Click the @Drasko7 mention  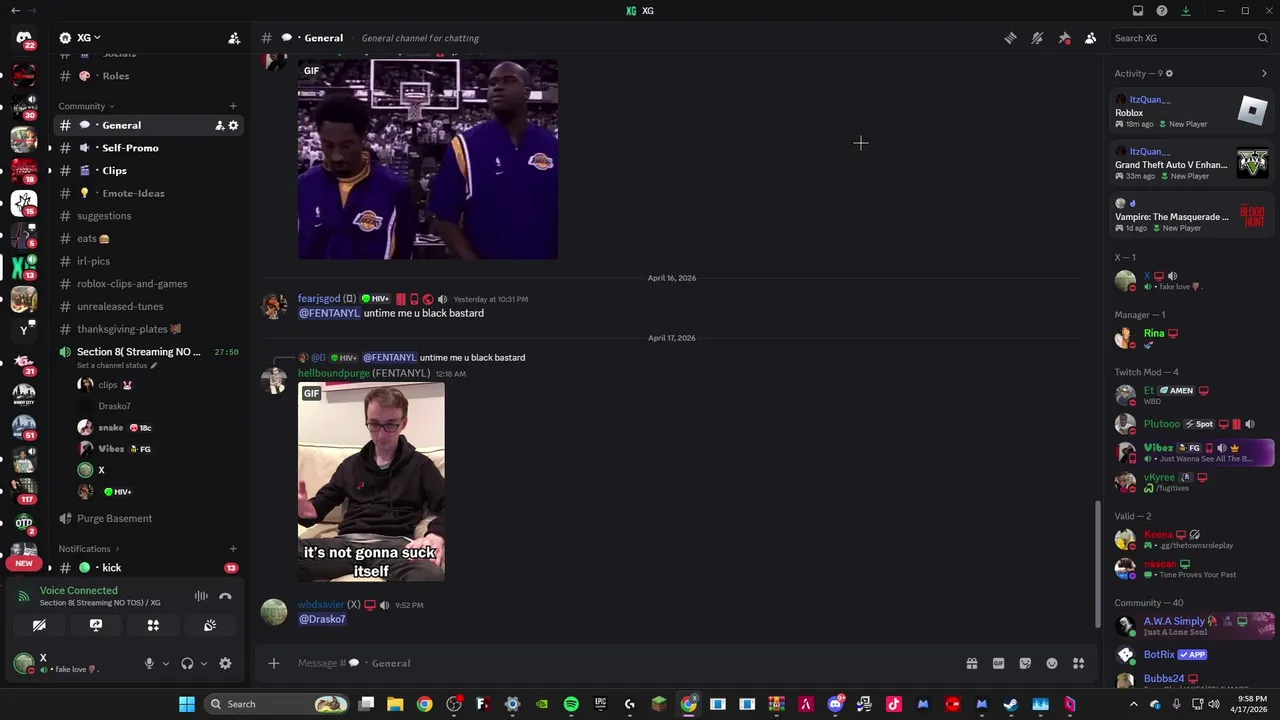pyautogui.click(x=322, y=619)
